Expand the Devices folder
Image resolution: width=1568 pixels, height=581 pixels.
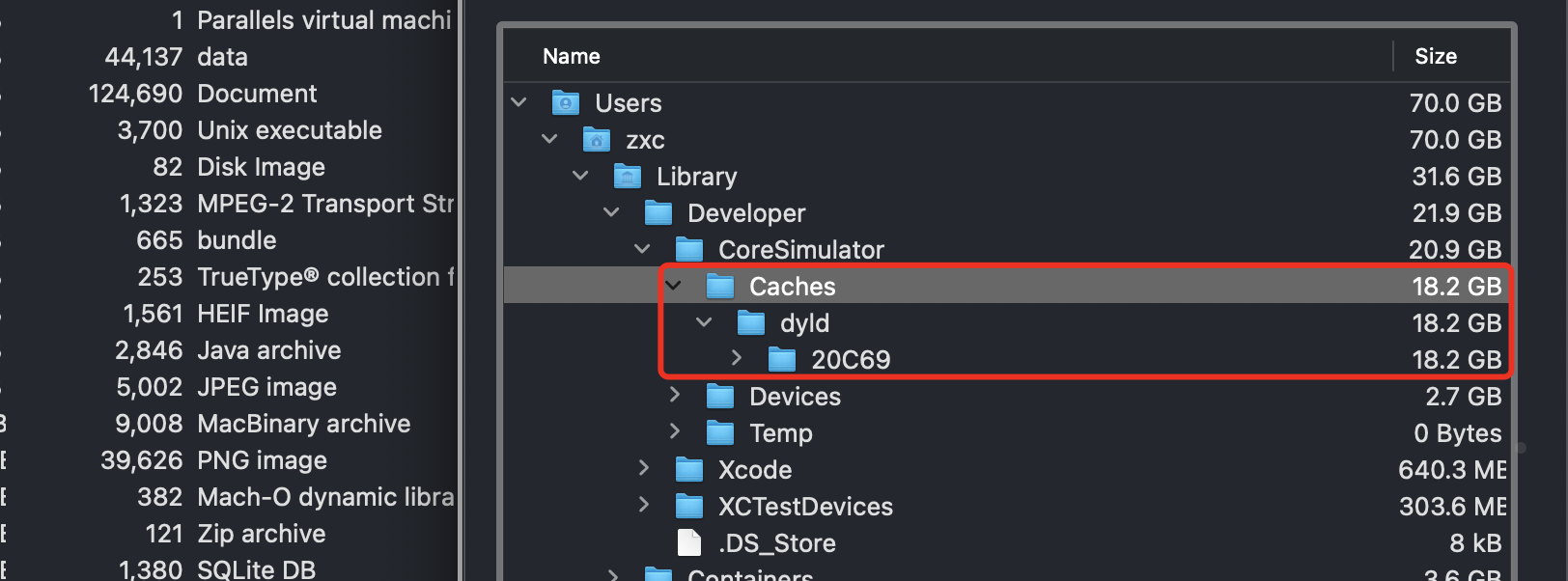675,395
